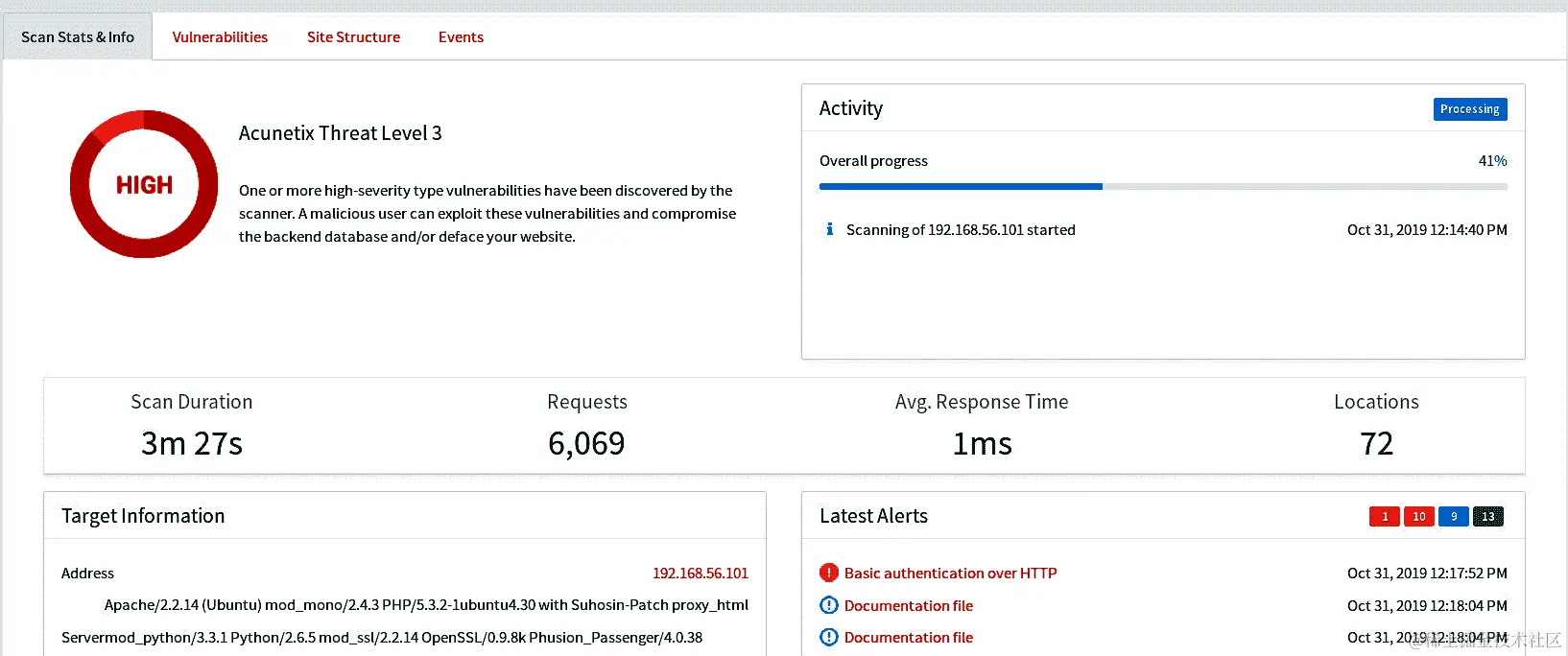Open the Scan Stats & Info tab
1568x656 pixels.
[78, 36]
